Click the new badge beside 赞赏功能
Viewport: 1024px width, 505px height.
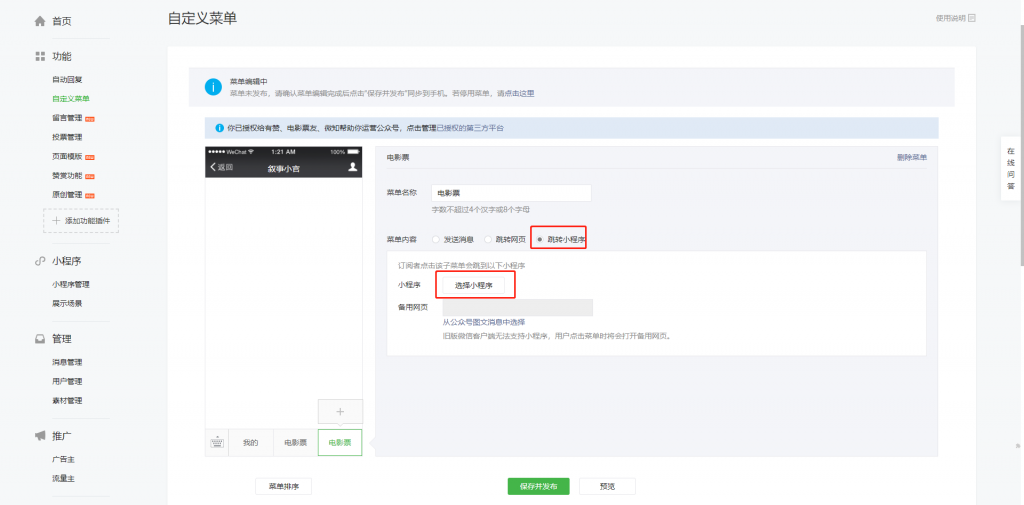(90, 176)
